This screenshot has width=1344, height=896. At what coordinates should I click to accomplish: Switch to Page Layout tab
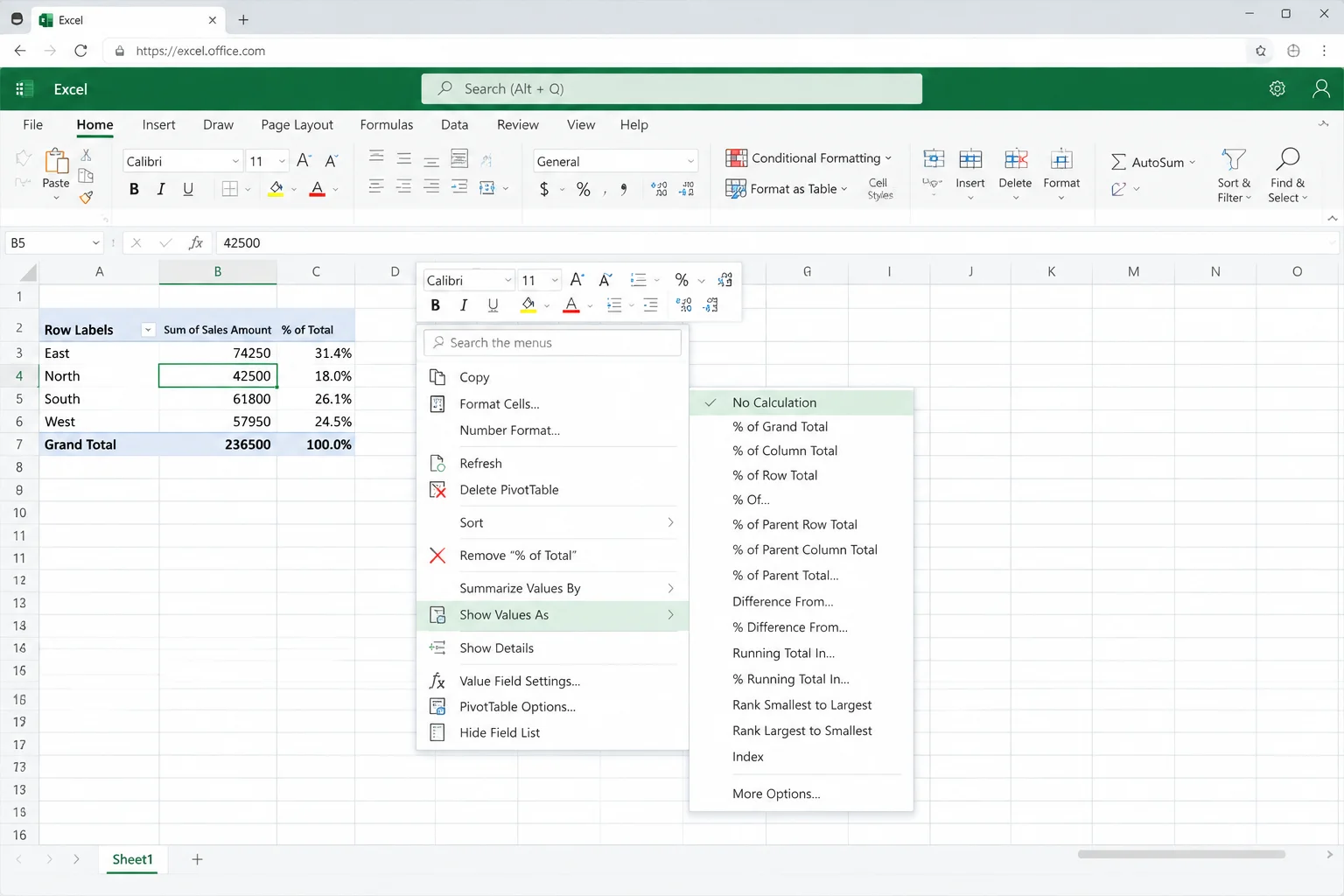297,124
